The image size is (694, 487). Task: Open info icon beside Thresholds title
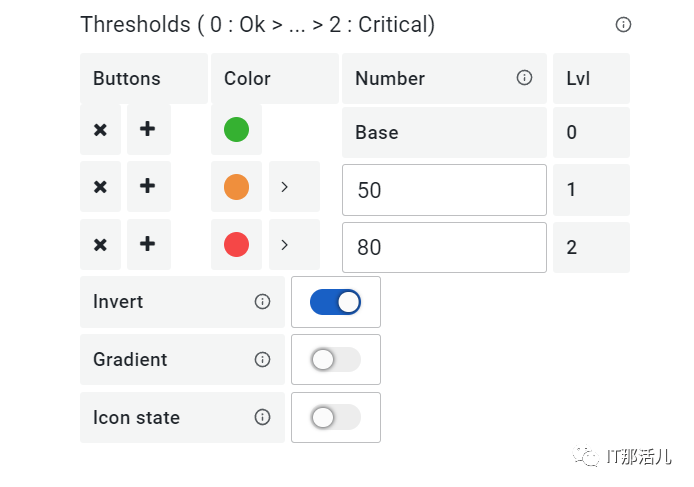click(x=623, y=25)
